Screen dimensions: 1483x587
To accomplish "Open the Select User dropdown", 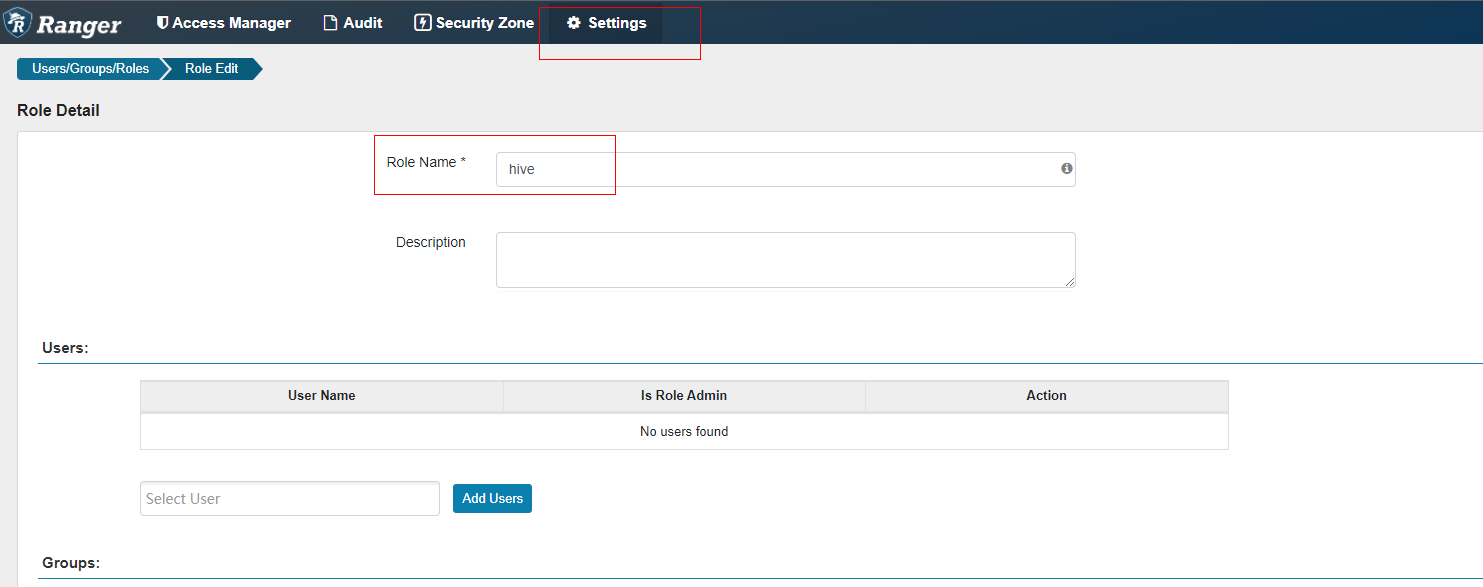I will 290,498.
